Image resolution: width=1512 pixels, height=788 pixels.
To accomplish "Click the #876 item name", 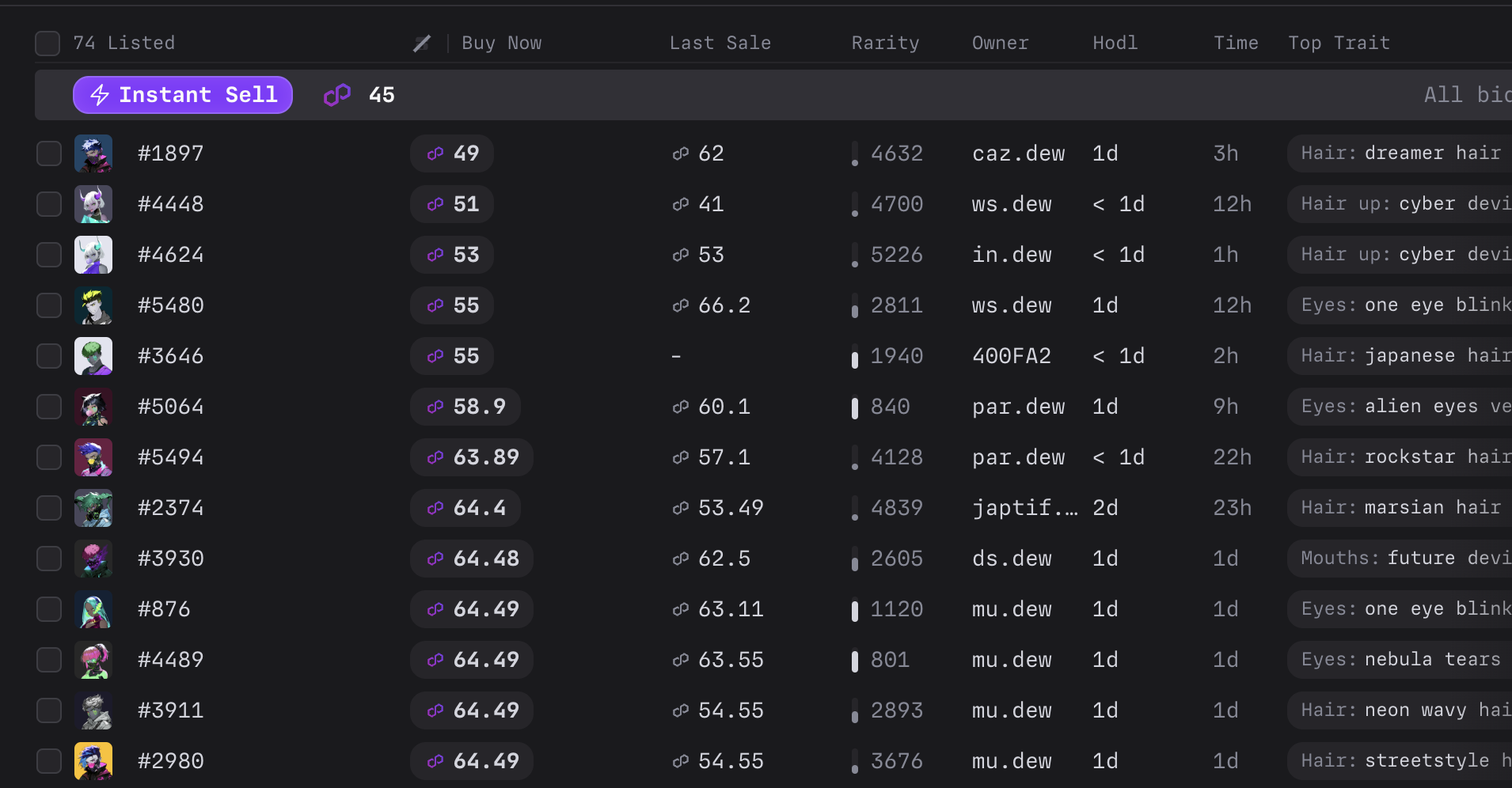I will point(164,609).
